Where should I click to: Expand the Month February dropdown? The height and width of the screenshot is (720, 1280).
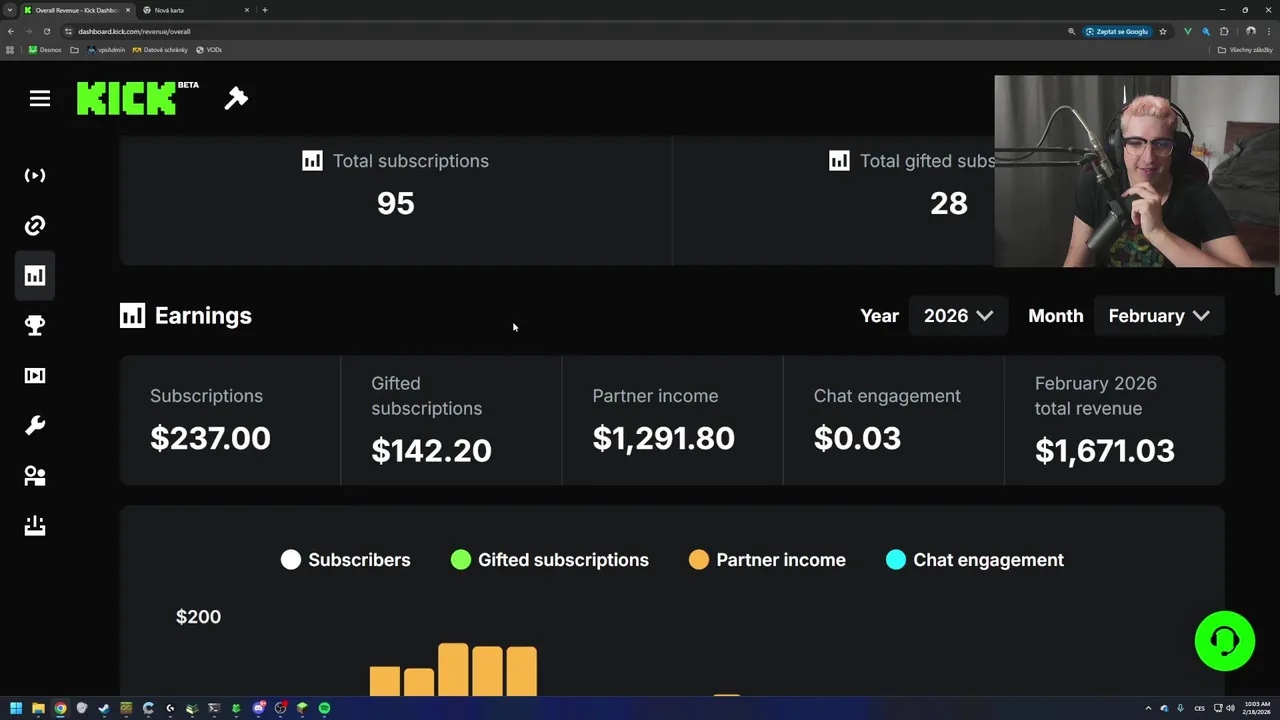point(1158,316)
